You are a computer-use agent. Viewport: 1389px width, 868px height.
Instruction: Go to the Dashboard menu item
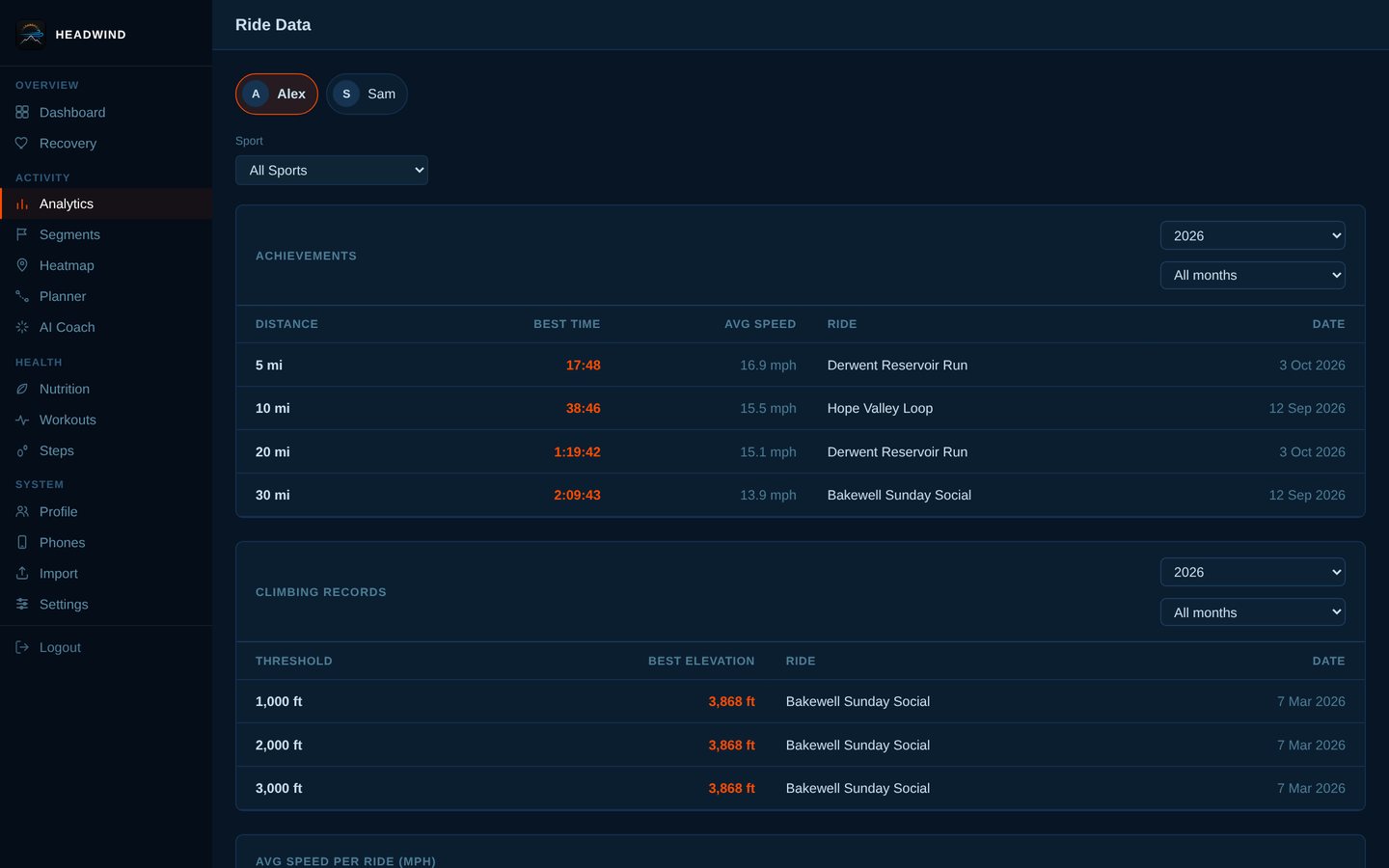pyautogui.click(x=106, y=113)
